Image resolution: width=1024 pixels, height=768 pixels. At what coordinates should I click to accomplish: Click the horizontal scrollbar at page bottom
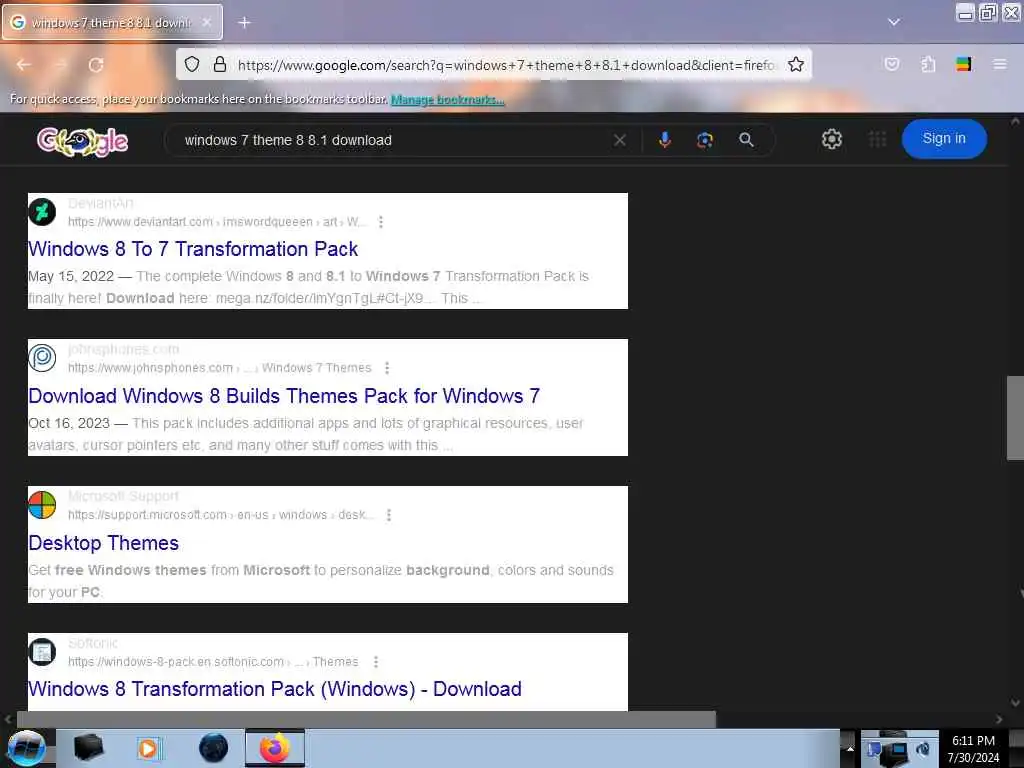pyautogui.click(x=366, y=719)
